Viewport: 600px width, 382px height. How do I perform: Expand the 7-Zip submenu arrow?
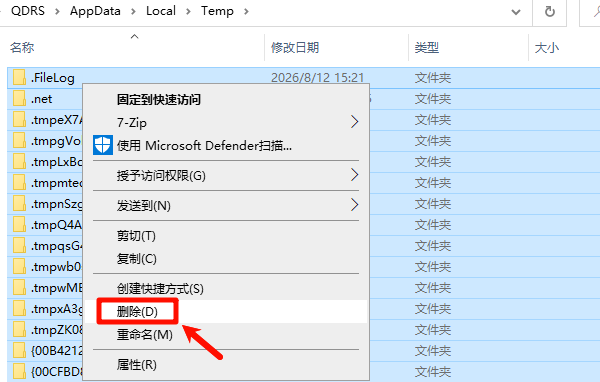355,122
